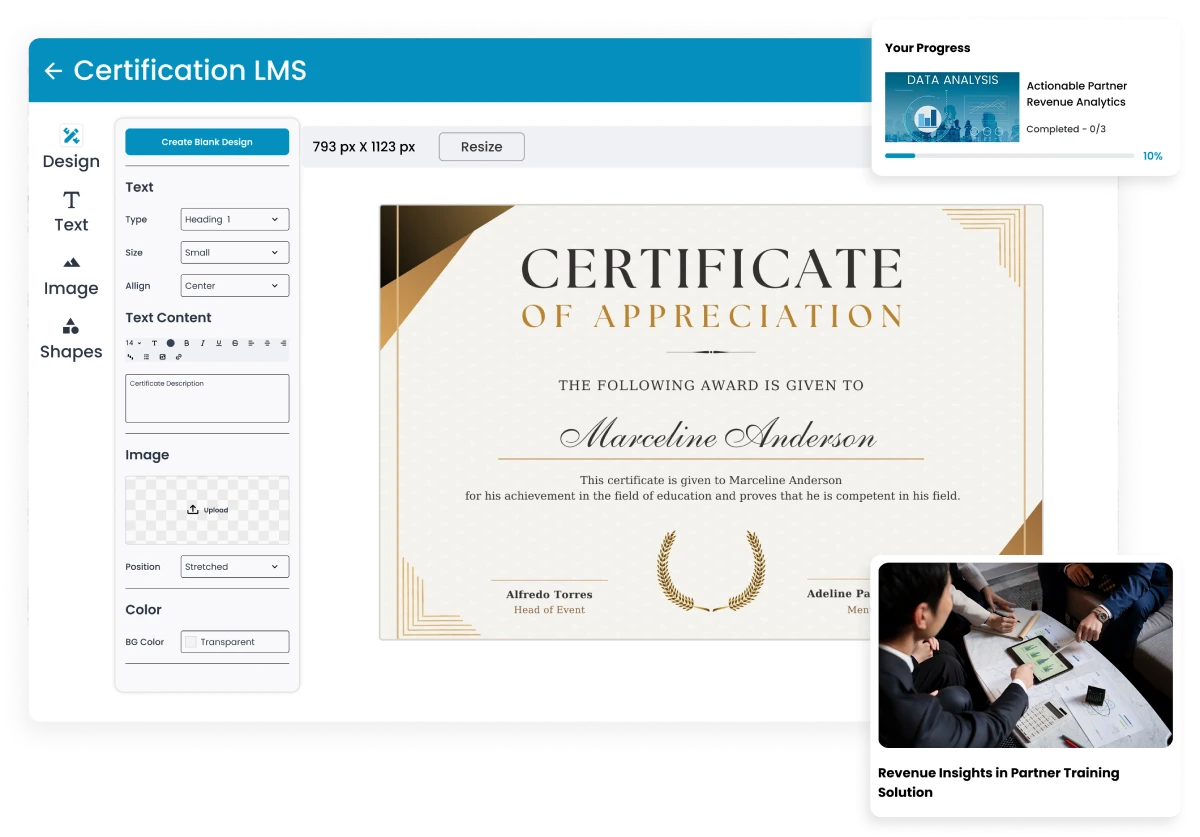The image size is (1200, 837).
Task: Select the Text tool in the sidebar
Action: [70, 211]
